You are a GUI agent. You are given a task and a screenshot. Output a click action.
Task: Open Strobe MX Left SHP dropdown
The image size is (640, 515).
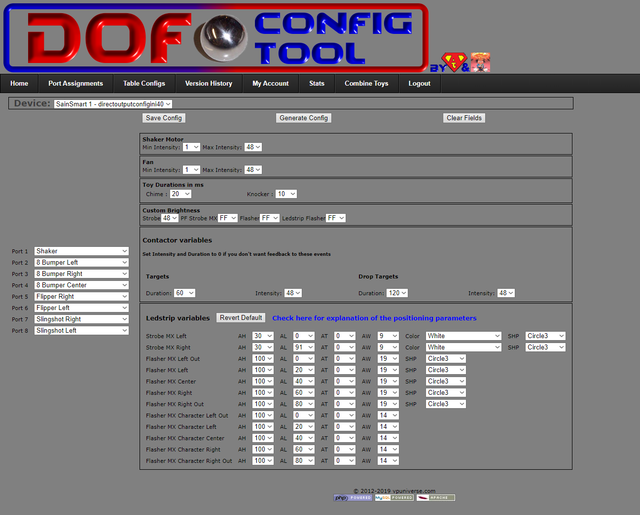[x=545, y=336]
